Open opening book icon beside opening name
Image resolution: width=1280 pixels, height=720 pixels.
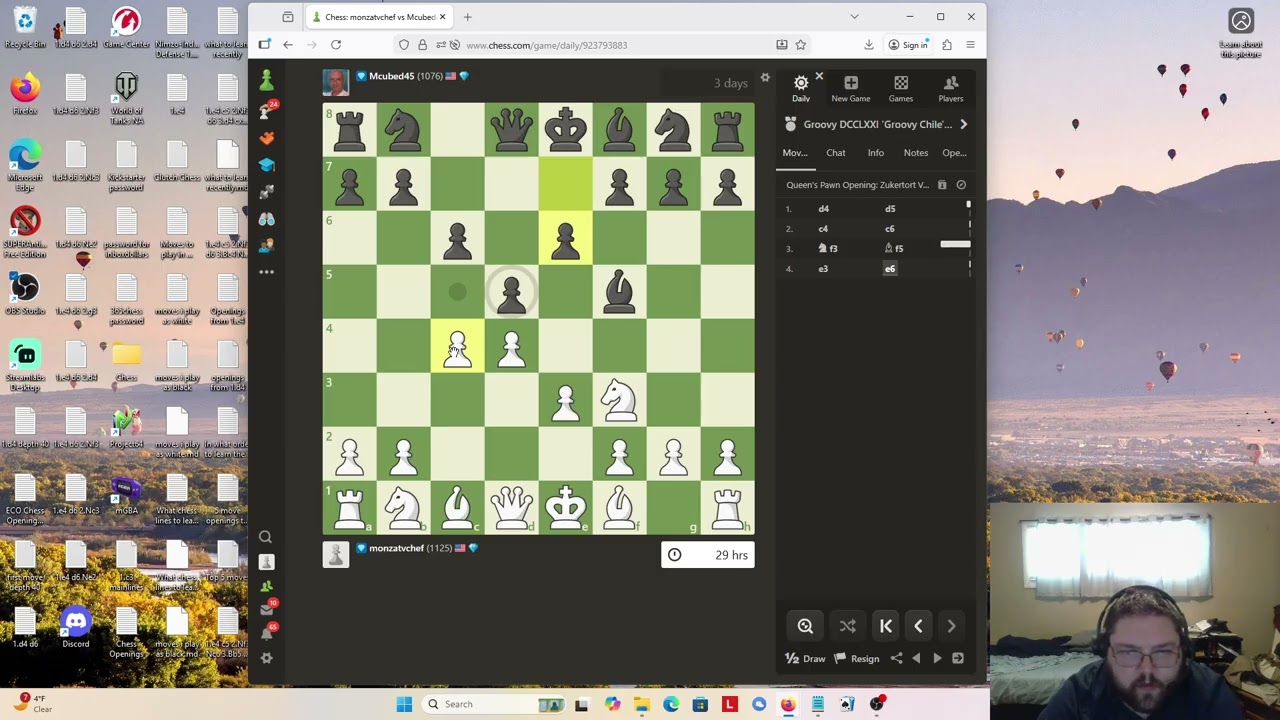pos(942,185)
